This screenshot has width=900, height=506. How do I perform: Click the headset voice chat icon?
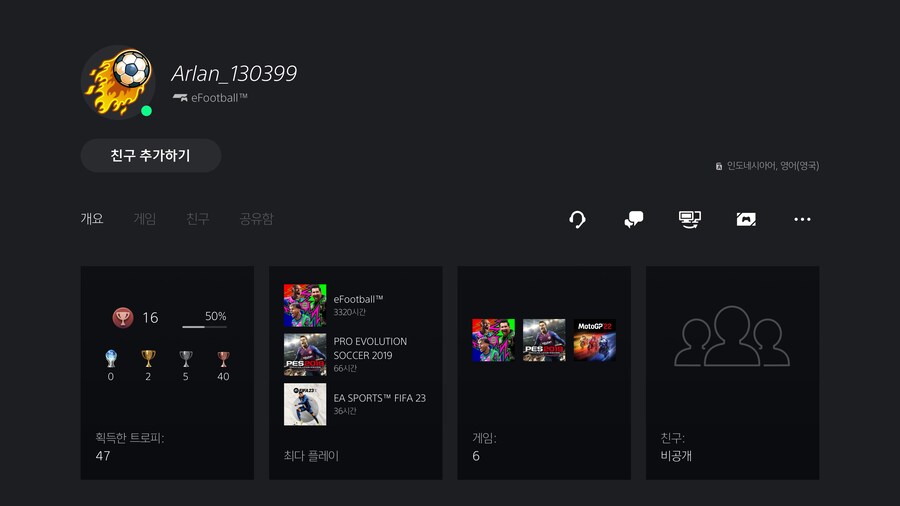(x=577, y=219)
